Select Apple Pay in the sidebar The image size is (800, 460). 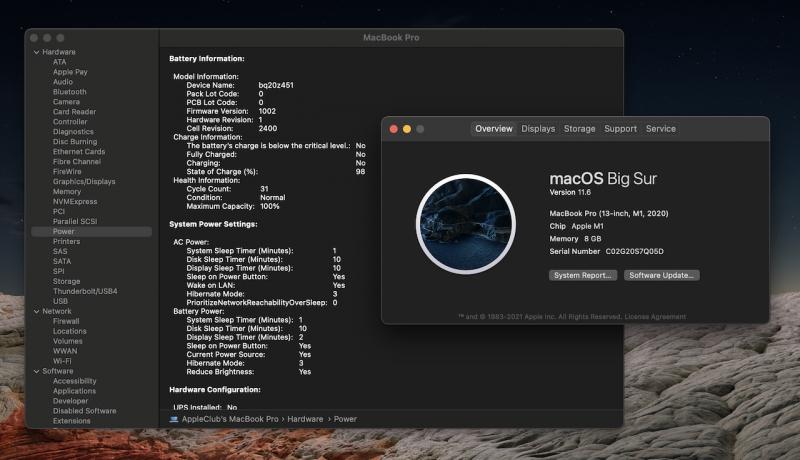[70, 72]
